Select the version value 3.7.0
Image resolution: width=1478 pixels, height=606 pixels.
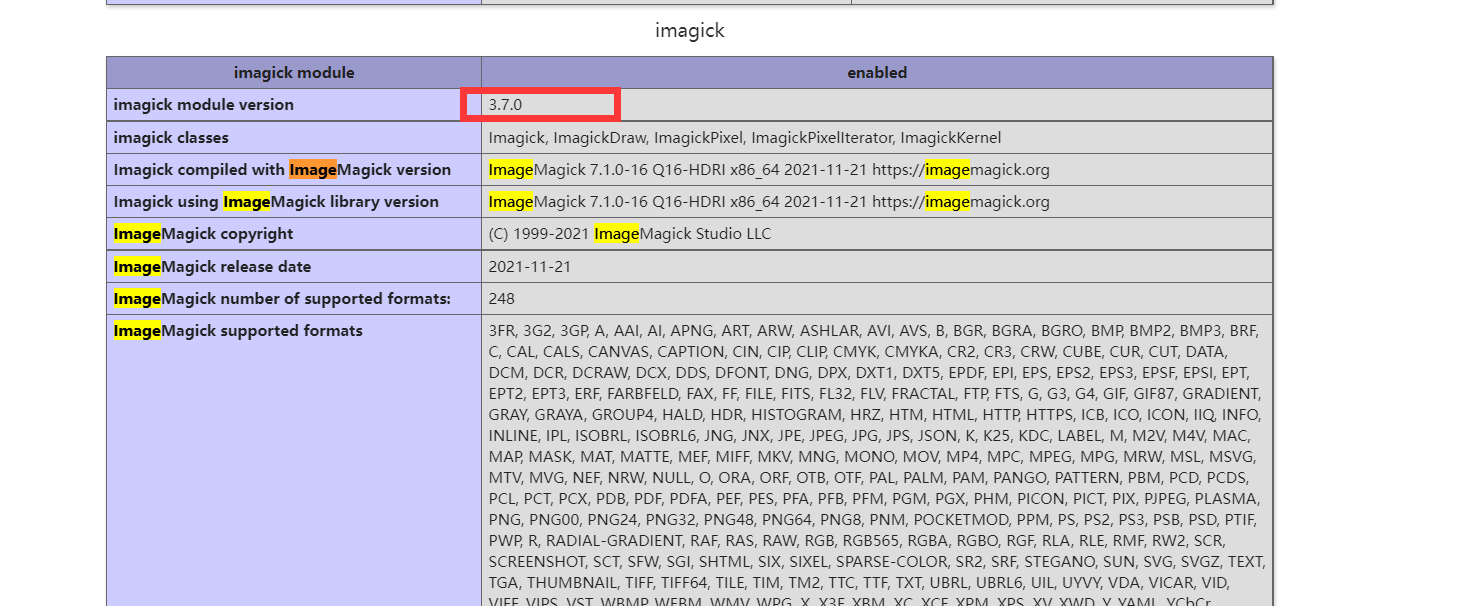pos(505,105)
